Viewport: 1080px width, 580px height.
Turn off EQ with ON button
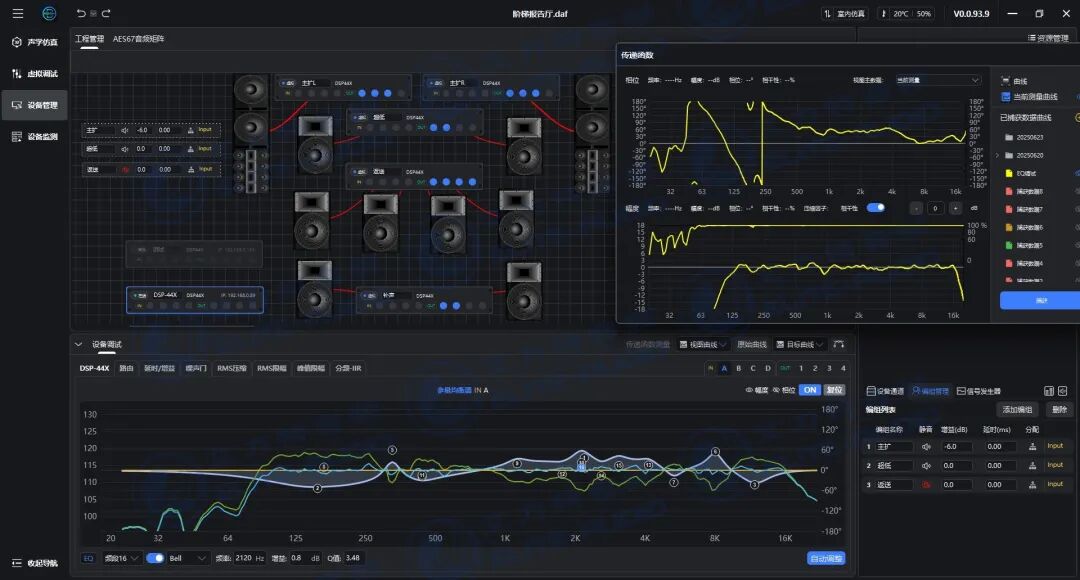(x=810, y=390)
